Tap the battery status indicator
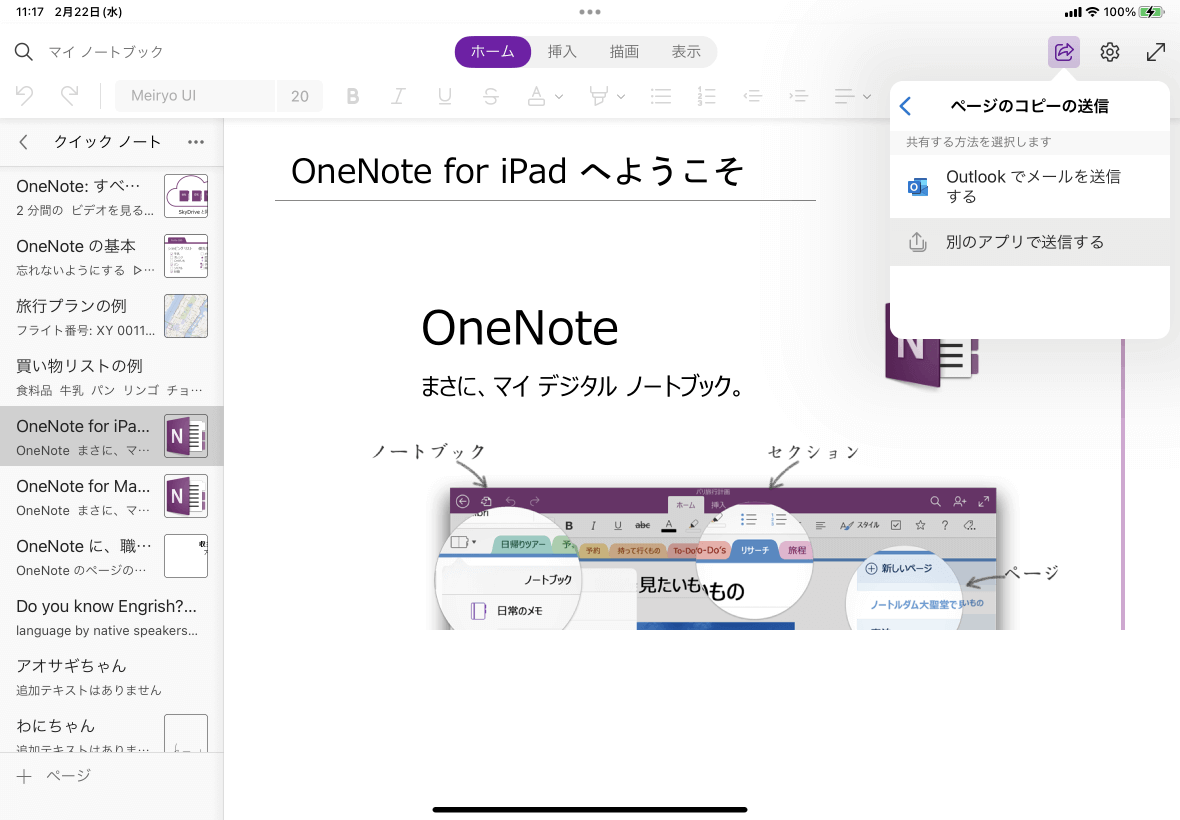1180x820 pixels. (x=1151, y=12)
